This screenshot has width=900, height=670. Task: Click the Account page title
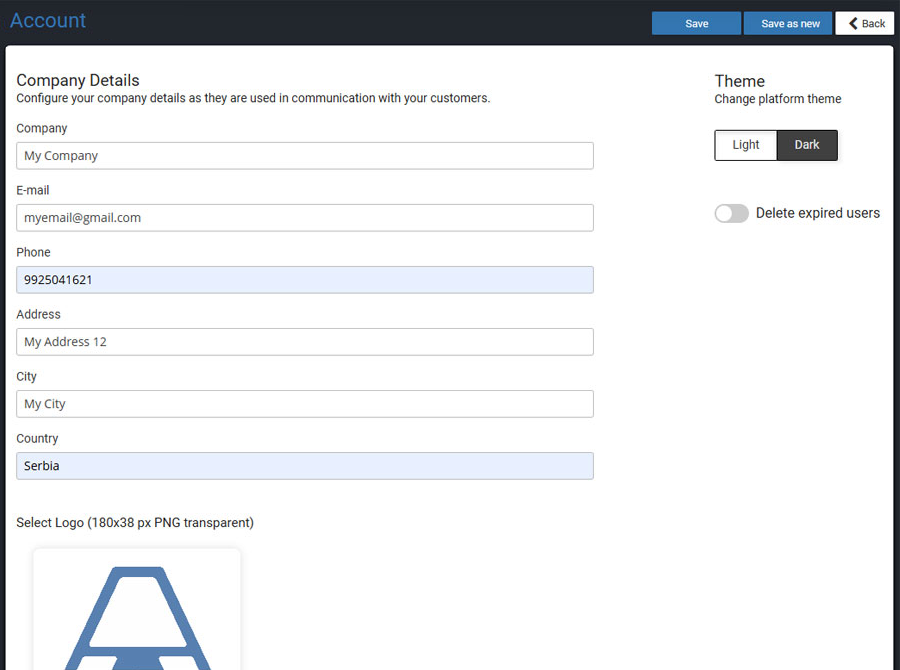48,21
